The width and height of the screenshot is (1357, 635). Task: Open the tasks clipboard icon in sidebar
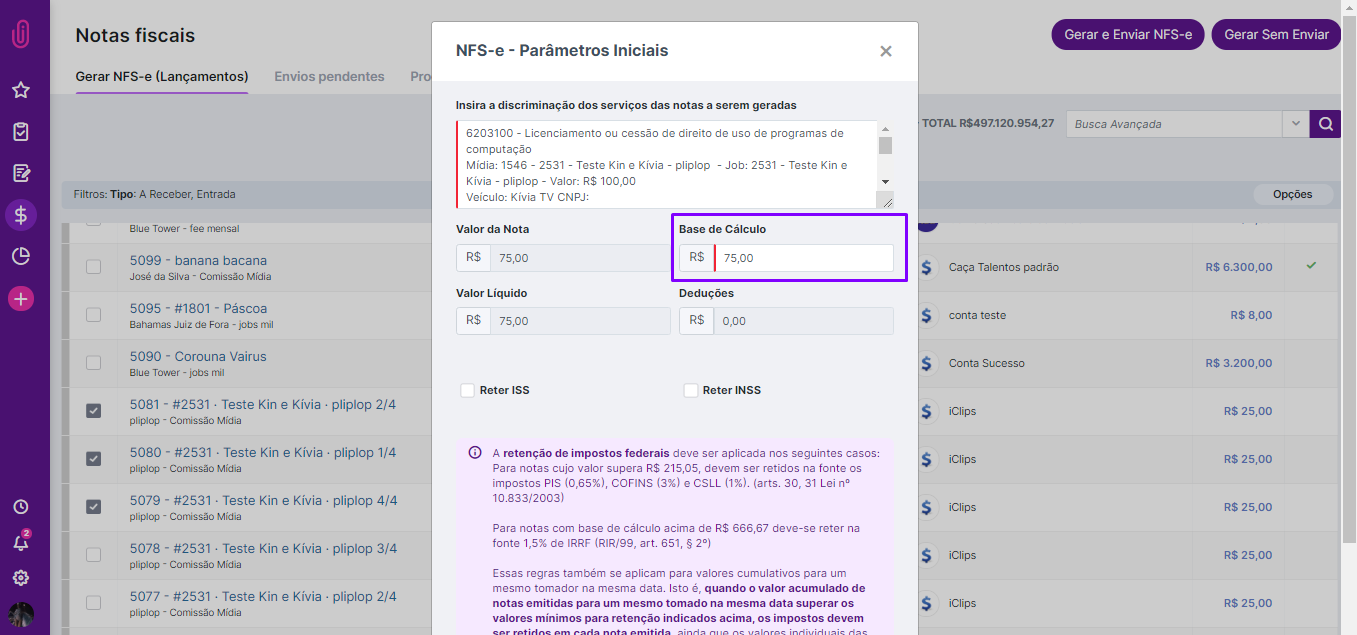20,132
